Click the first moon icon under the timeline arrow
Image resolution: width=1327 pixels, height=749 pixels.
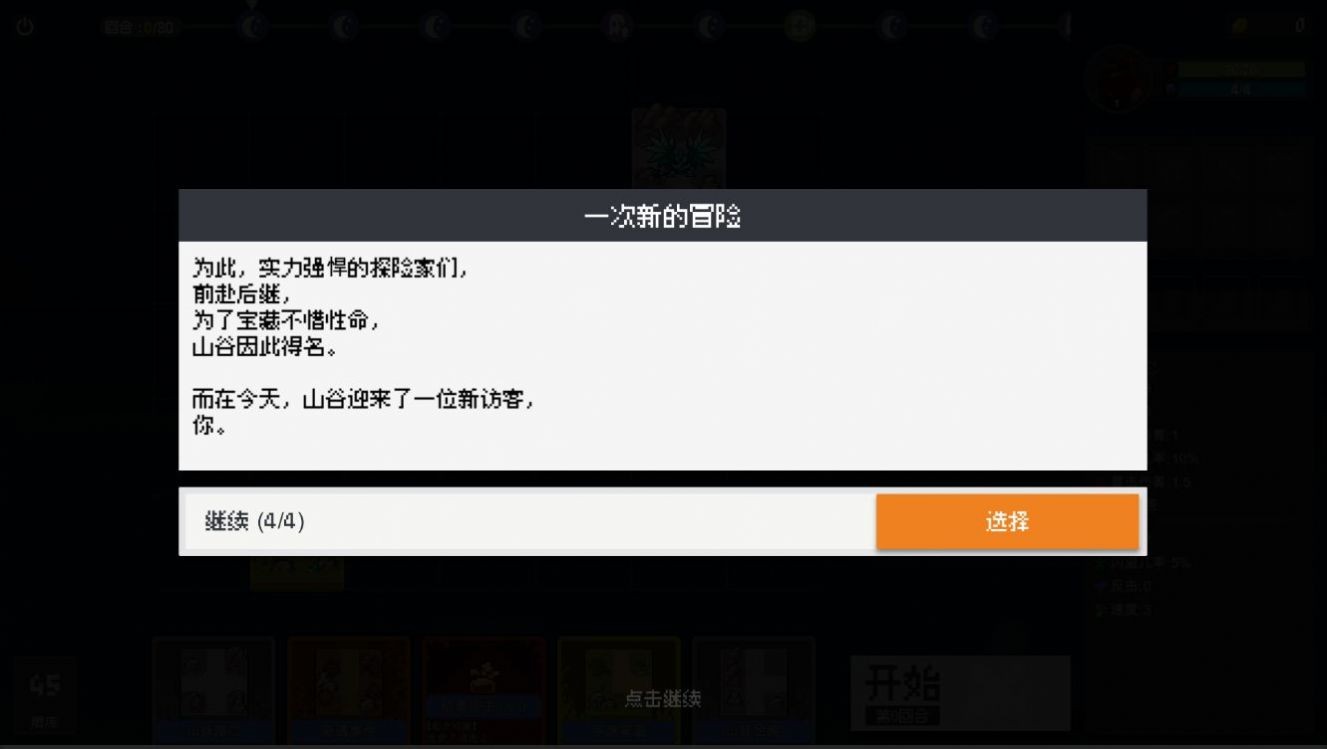[254, 27]
